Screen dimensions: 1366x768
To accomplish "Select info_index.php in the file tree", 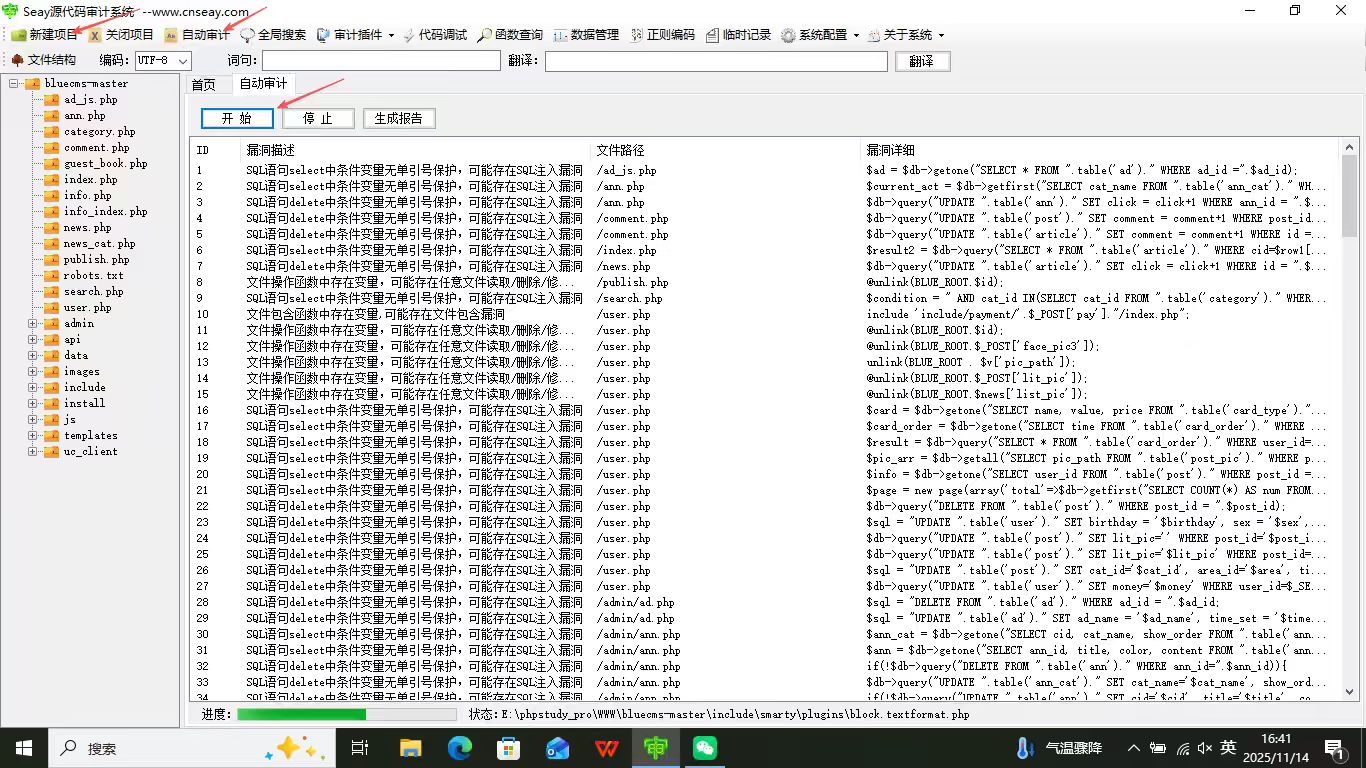I will point(105,212).
